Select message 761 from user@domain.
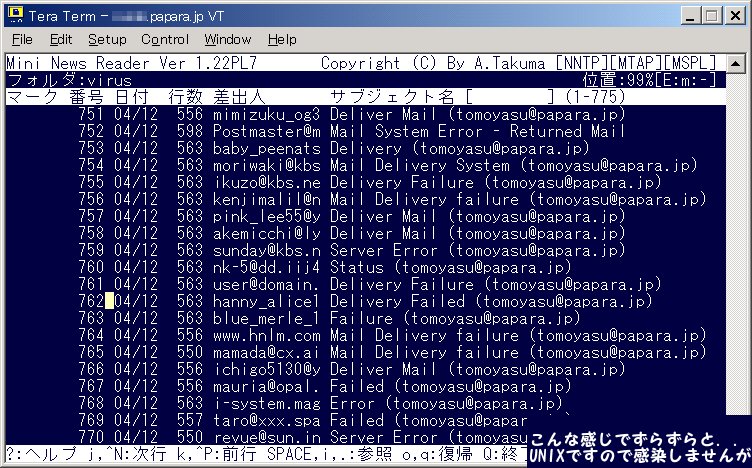The image size is (752, 468). coord(370,284)
